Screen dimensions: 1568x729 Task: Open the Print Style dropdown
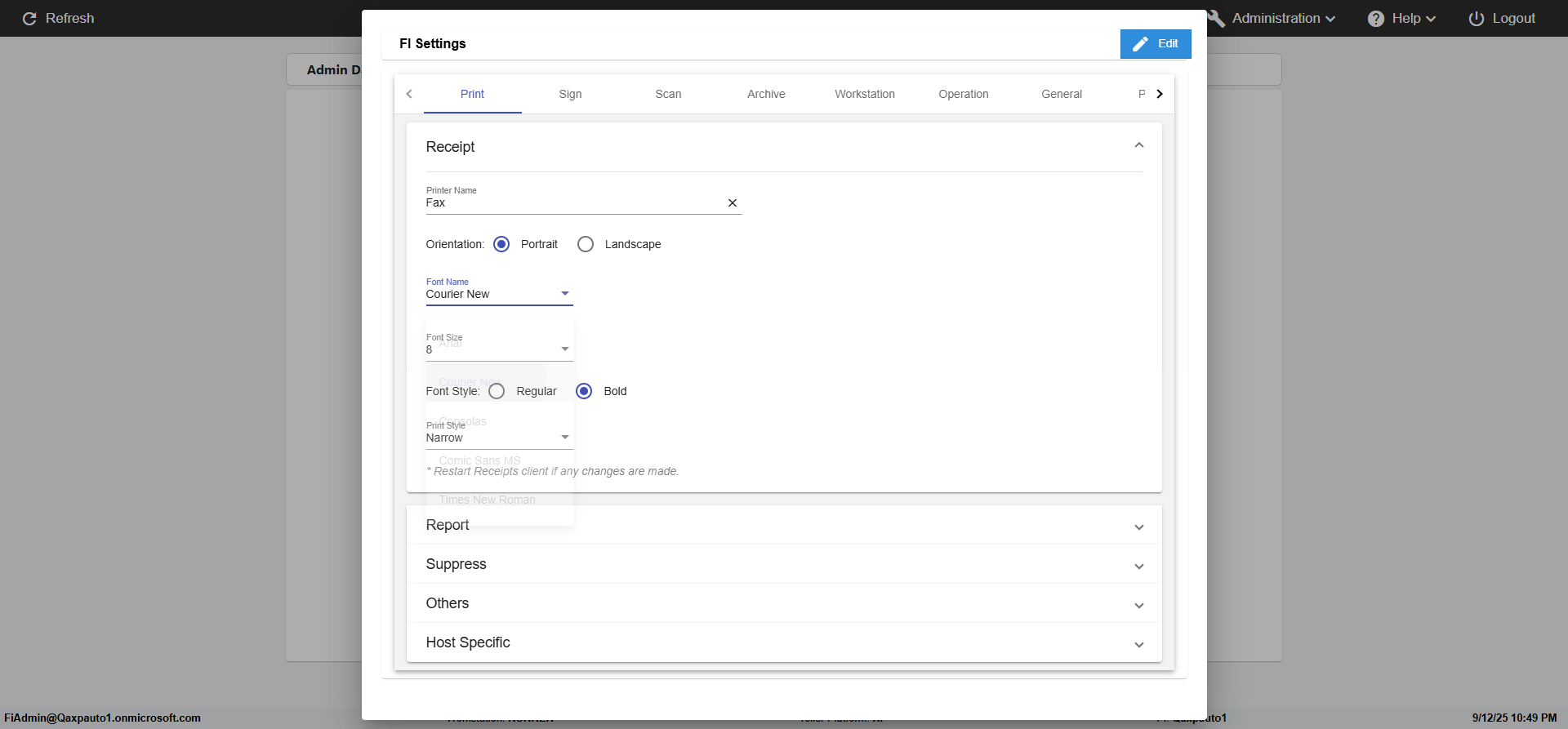(x=564, y=438)
